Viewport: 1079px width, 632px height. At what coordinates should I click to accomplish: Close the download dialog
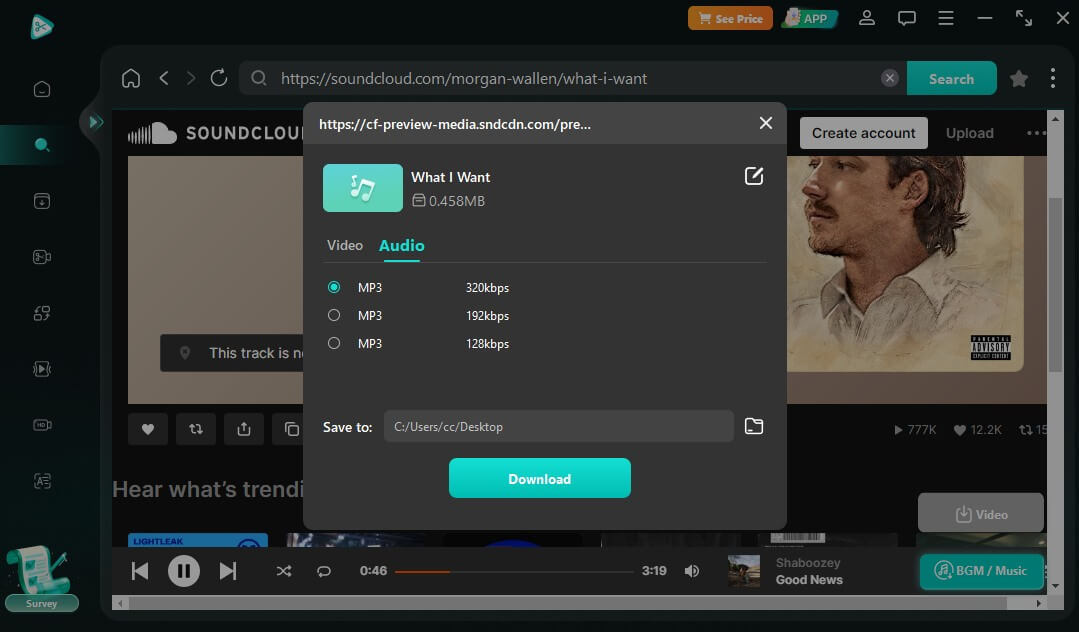click(765, 123)
